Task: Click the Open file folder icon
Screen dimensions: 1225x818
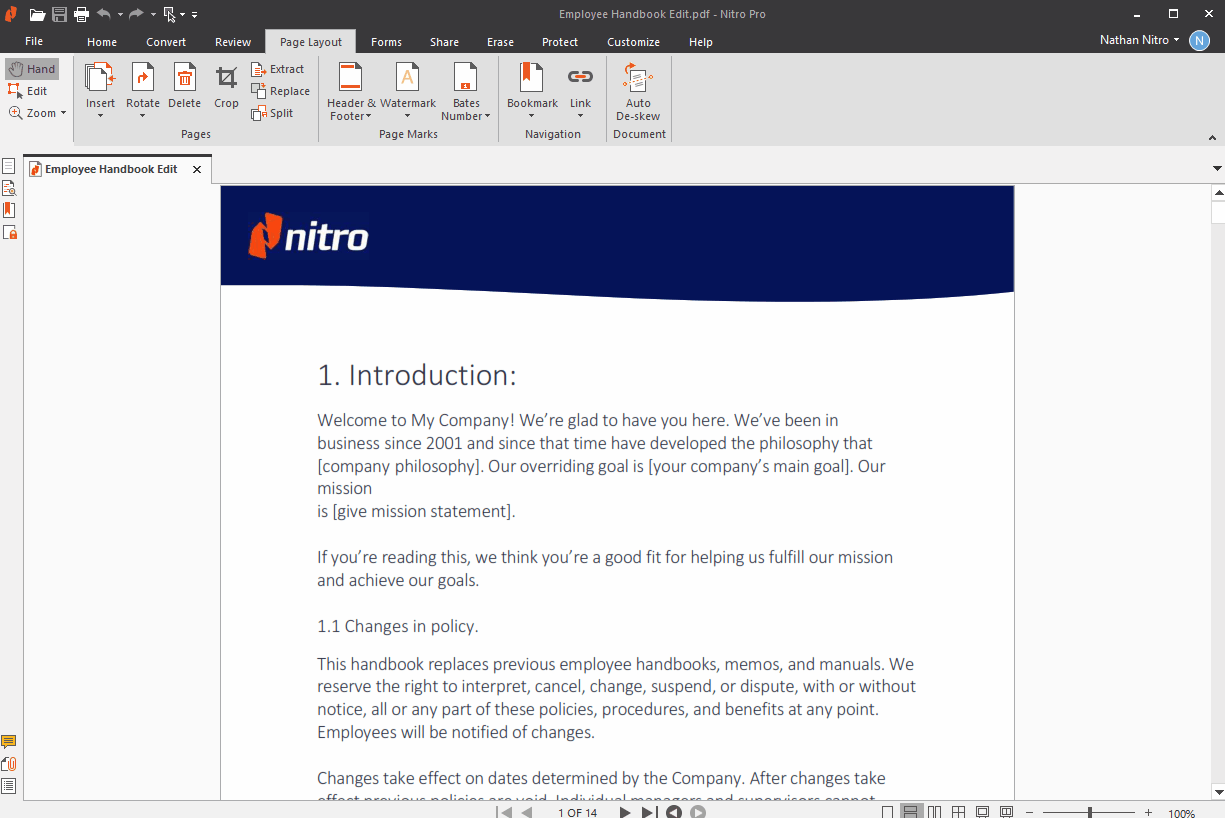Action: click(37, 14)
